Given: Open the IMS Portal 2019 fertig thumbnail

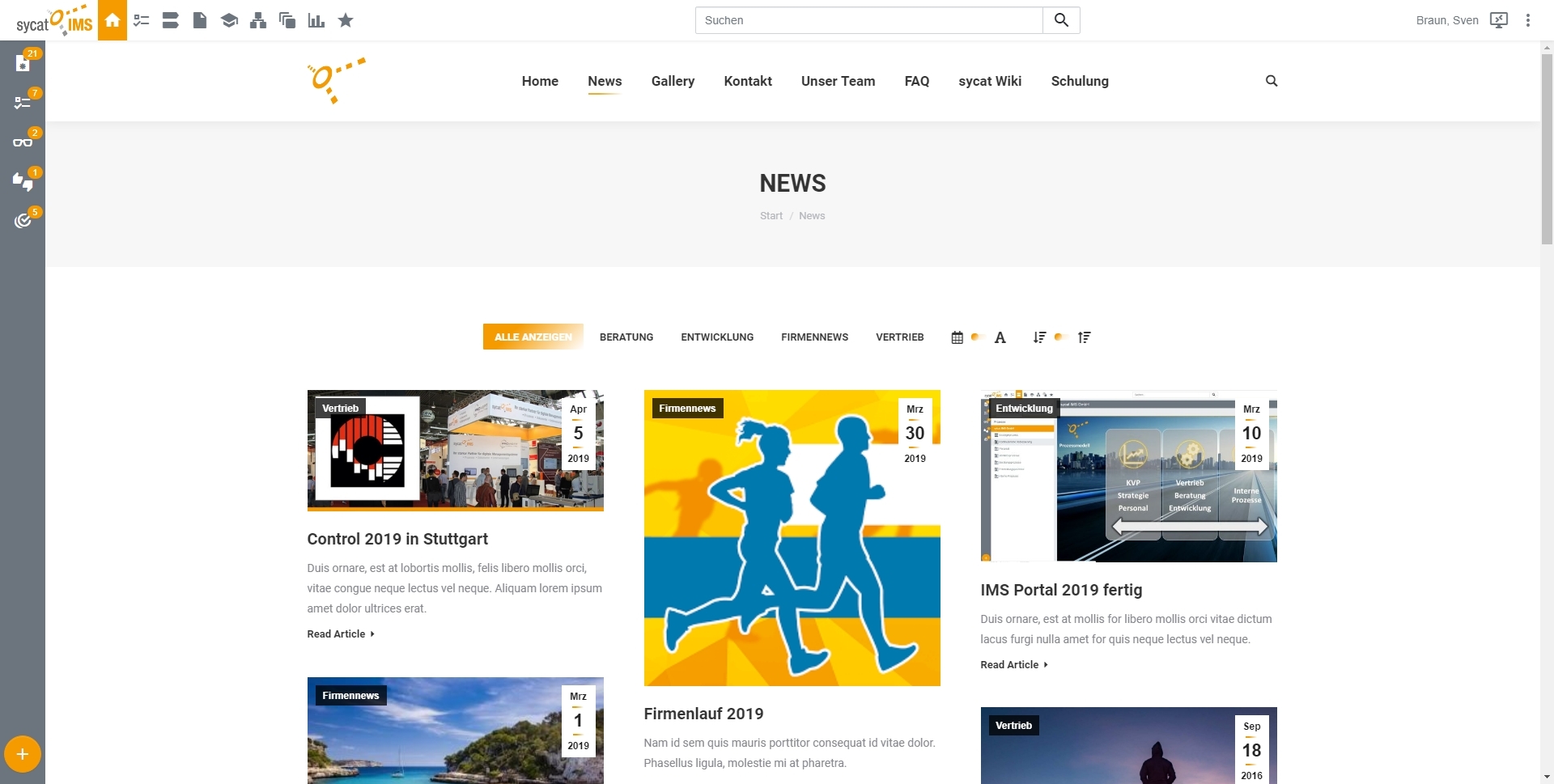Looking at the screenshot, I should [1129, 477].
